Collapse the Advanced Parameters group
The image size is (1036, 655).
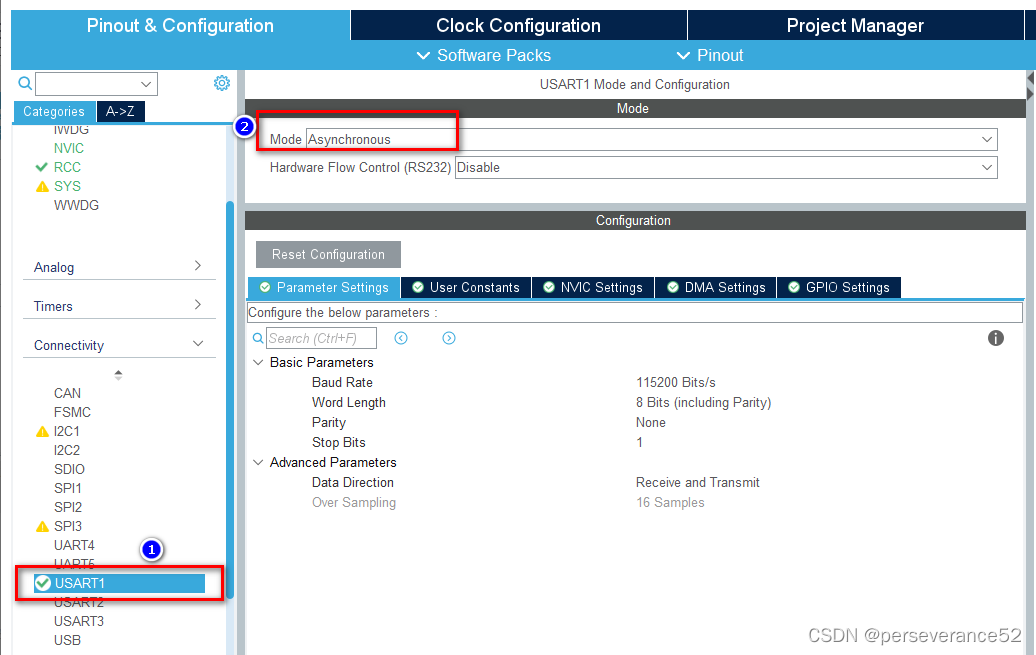pos(258,462)
